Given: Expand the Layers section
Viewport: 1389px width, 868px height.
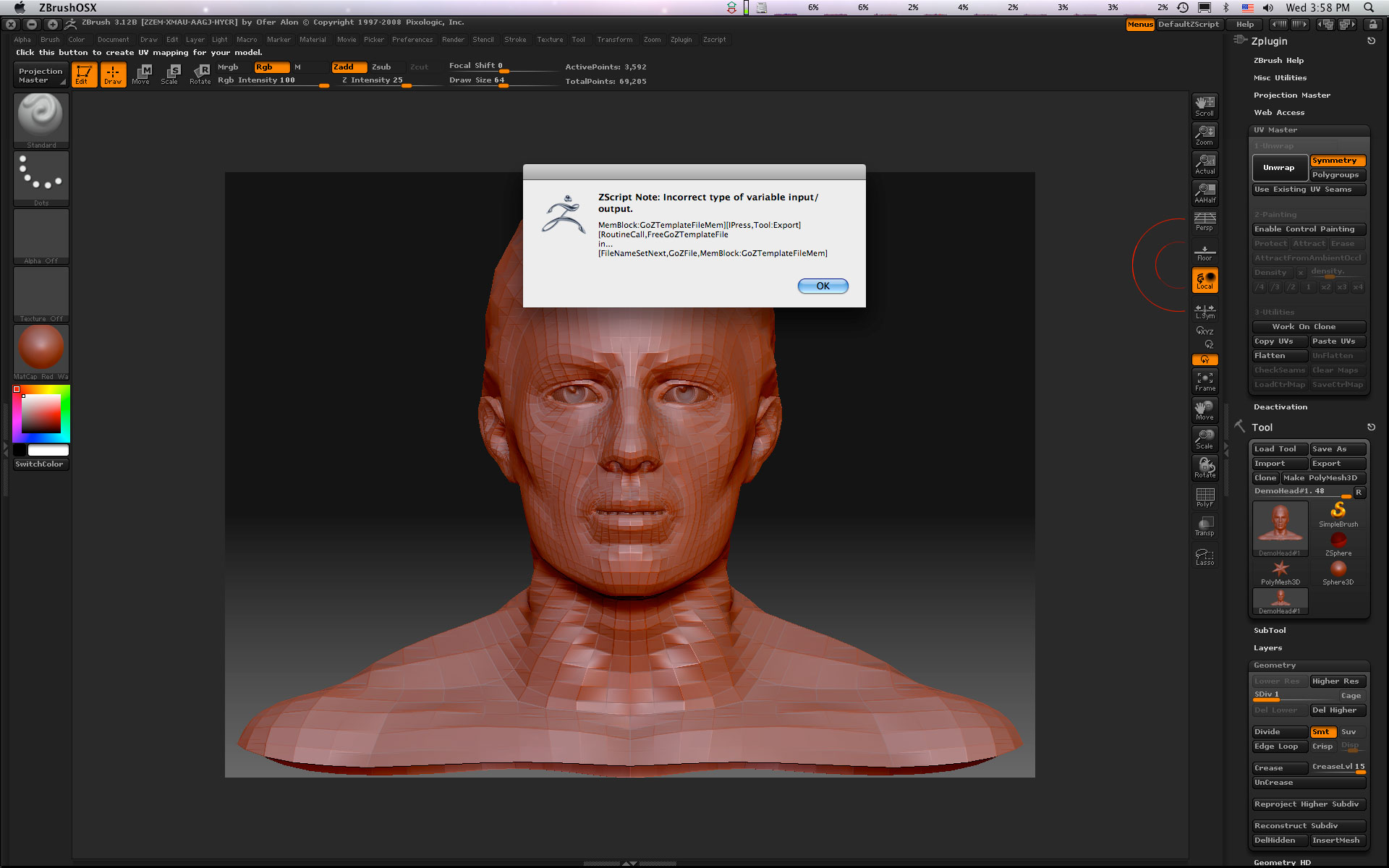Looking at the screenshot, I should coord(1267,648).
